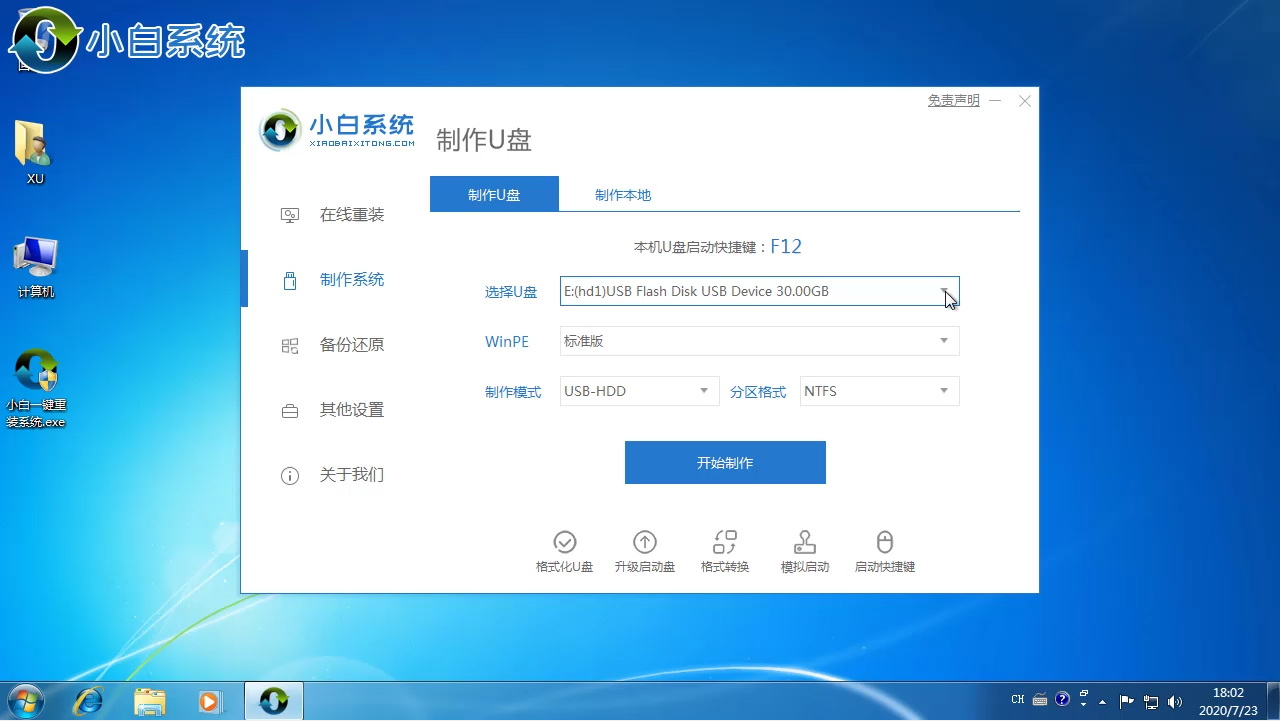Click the 小白系统 taskbar button
Screen dimensions: 1280x721
click(x=273, y=701)
